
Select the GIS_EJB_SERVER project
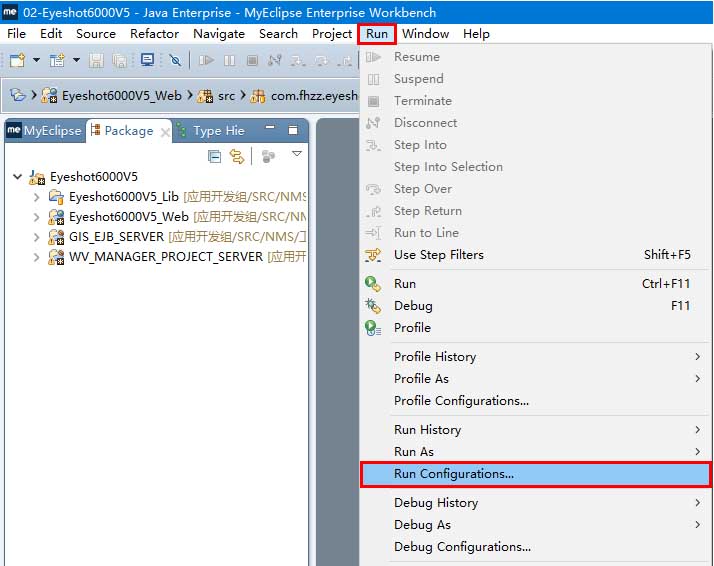click(x=116, y=237)
